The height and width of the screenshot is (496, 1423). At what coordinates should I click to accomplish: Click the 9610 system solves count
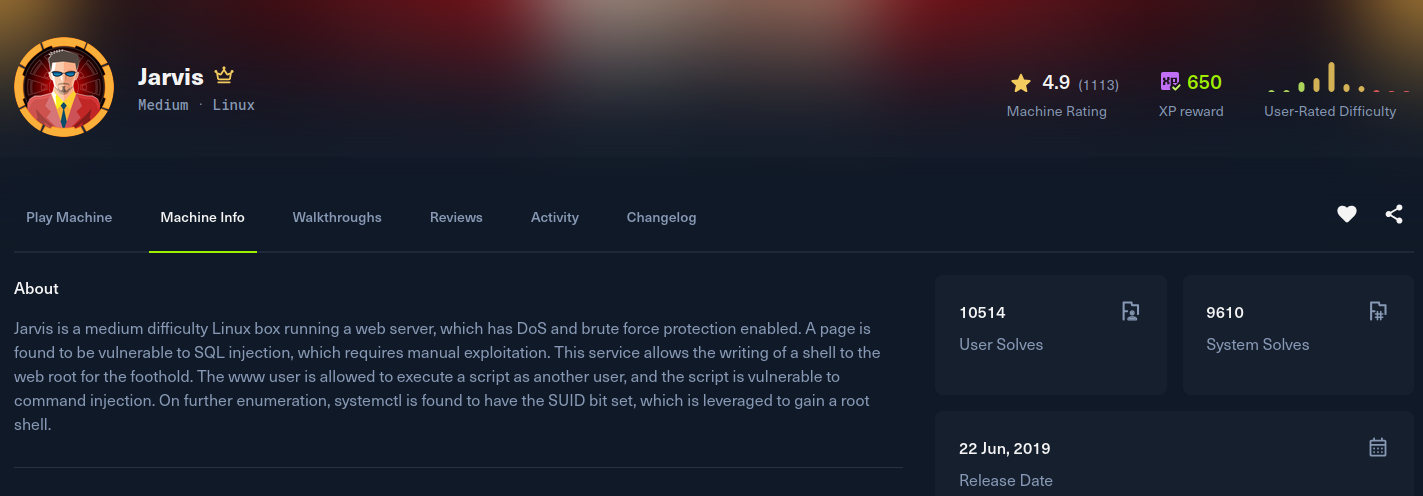click(x=1225, y=312)
